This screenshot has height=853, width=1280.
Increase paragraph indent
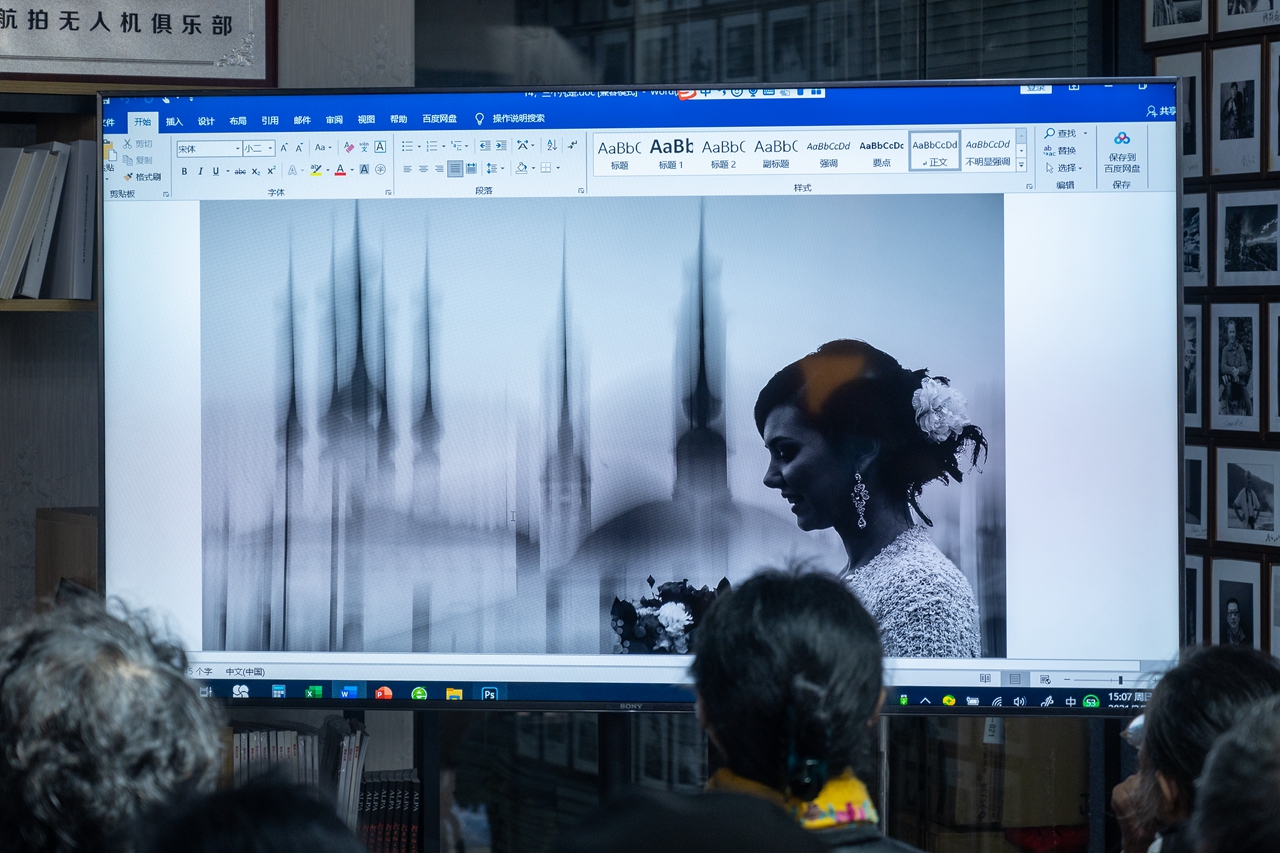[x=501, y=146]
